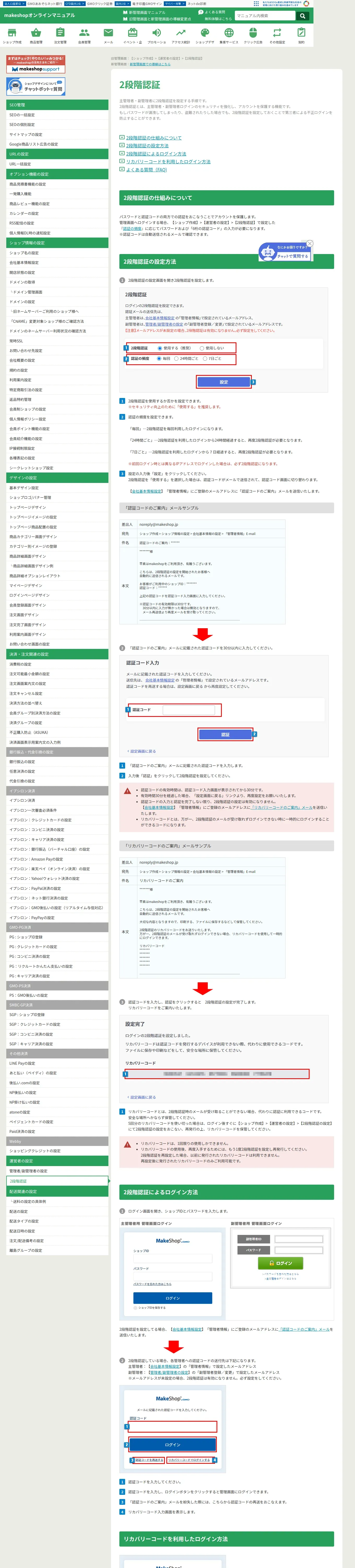355x1568 pixels.
Task: Open the GMO apps grid icon
Action: [256, 4]
